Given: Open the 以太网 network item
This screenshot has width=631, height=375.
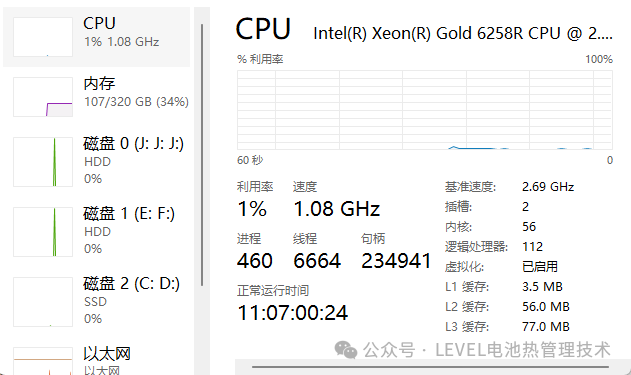Looking at the screenshot, I should coord(97,361).
